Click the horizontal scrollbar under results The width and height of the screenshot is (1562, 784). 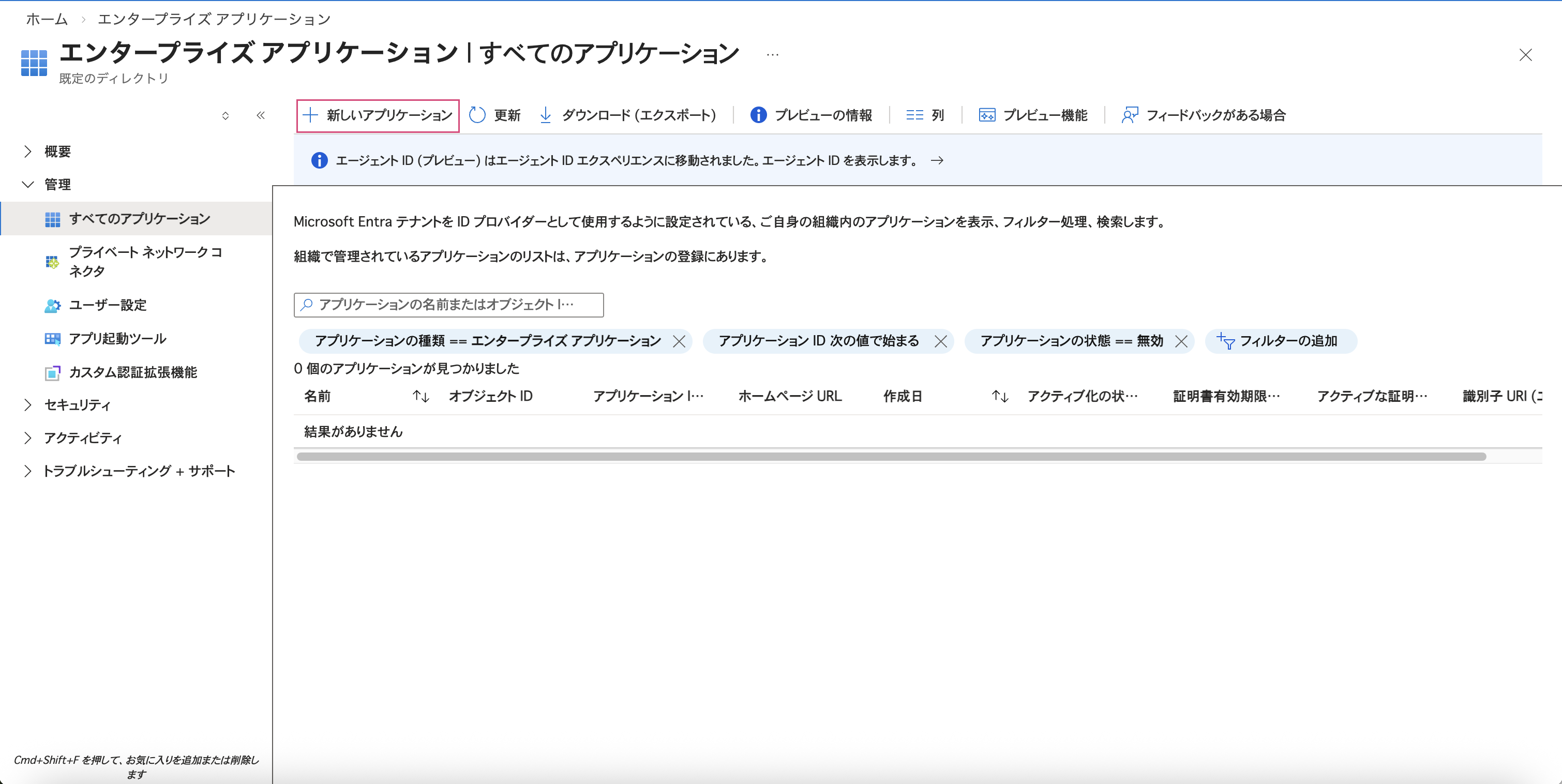[x=890, y=457]
